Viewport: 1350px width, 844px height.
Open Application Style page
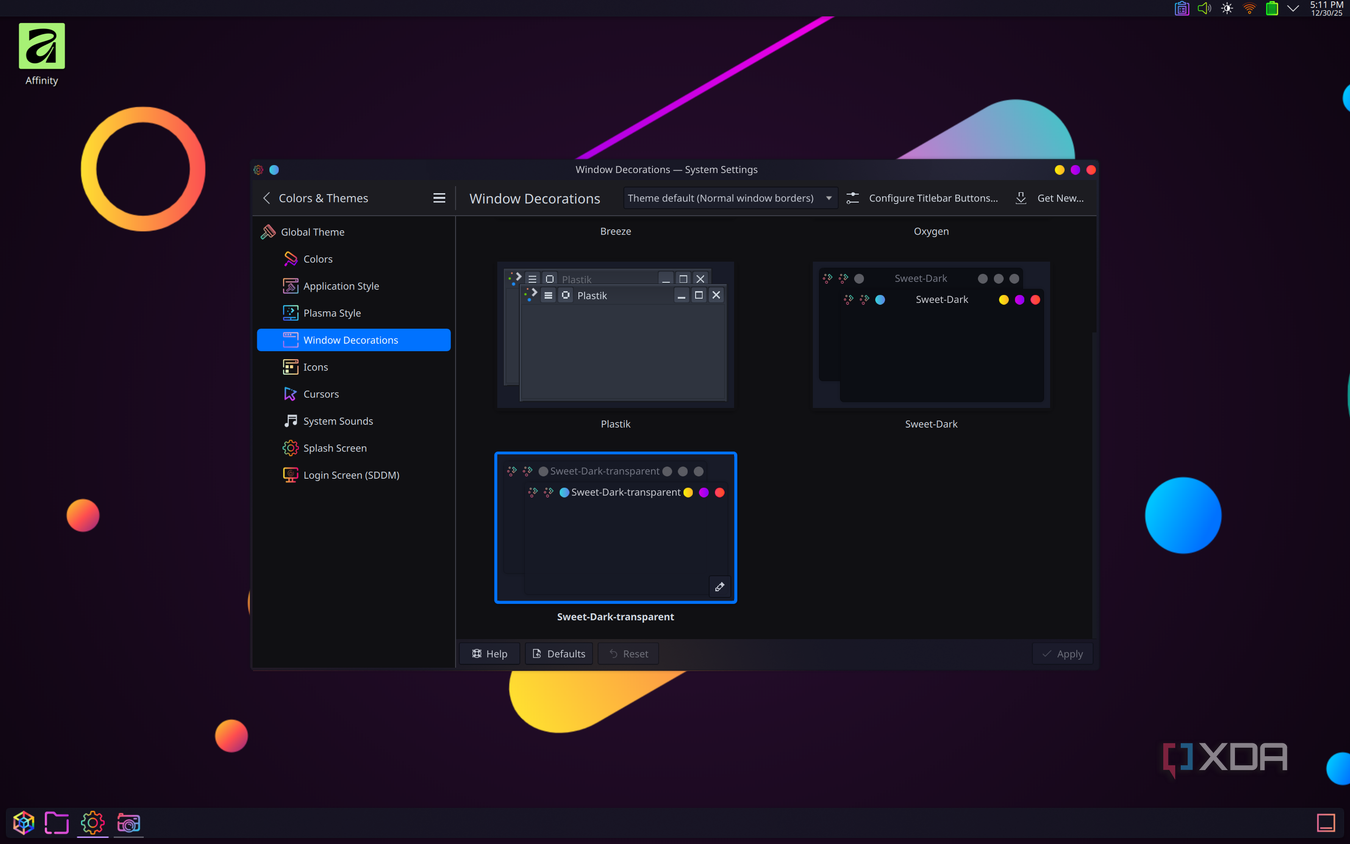coord(354,286)
